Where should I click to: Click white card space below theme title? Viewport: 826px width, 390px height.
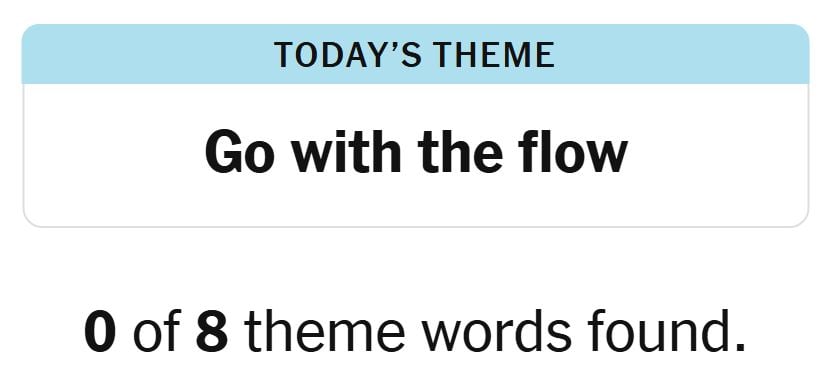(415, 201)
